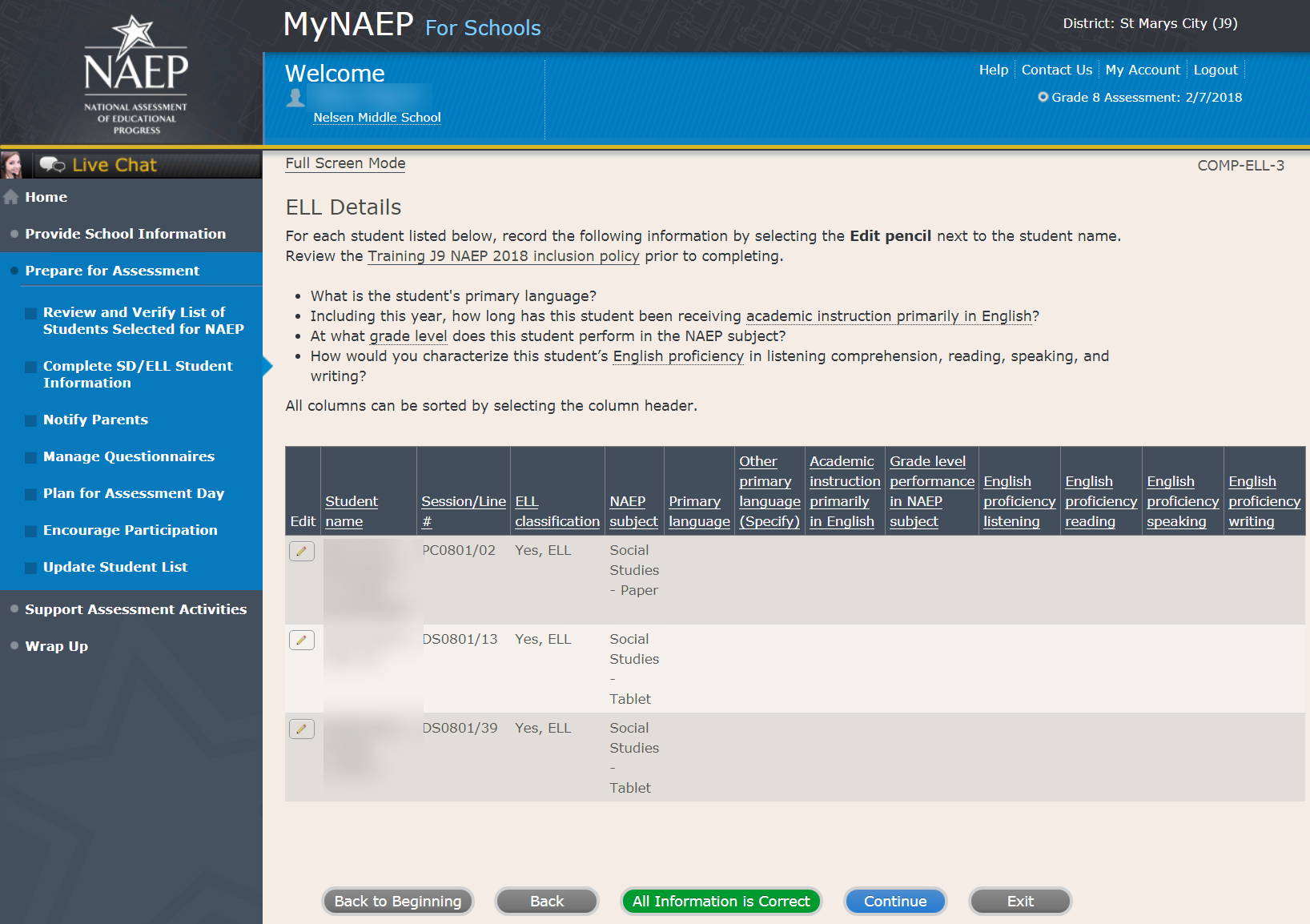Expand Prepare for Assessment section
The image size is (1310, 924).
(112, 271)
